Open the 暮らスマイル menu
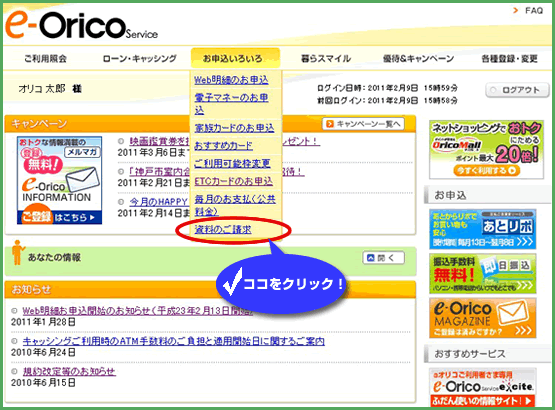This screenshot has width=555, height=410. pos(326,58)
